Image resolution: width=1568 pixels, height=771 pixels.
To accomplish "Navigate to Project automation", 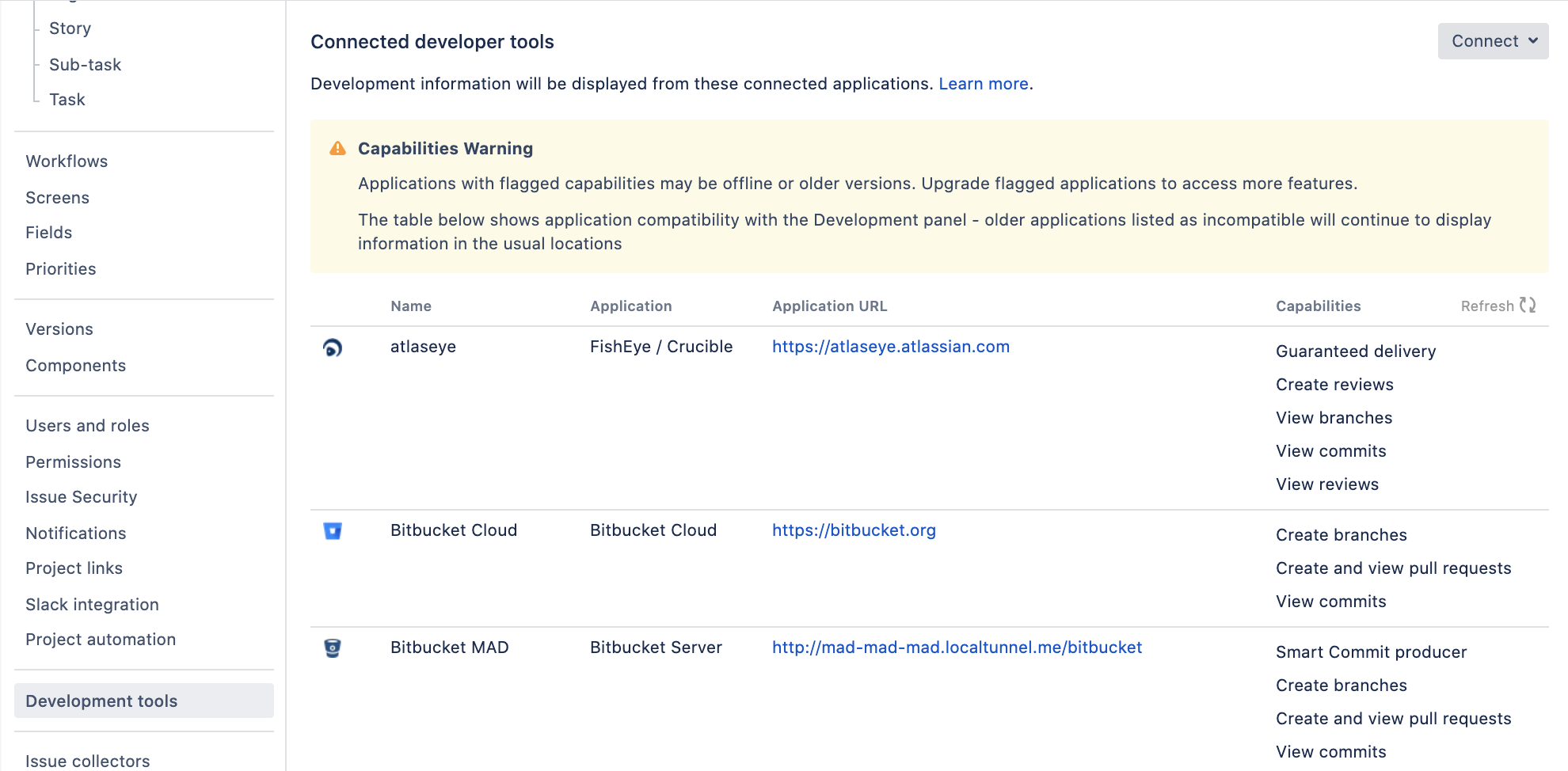I will (101, 640).
